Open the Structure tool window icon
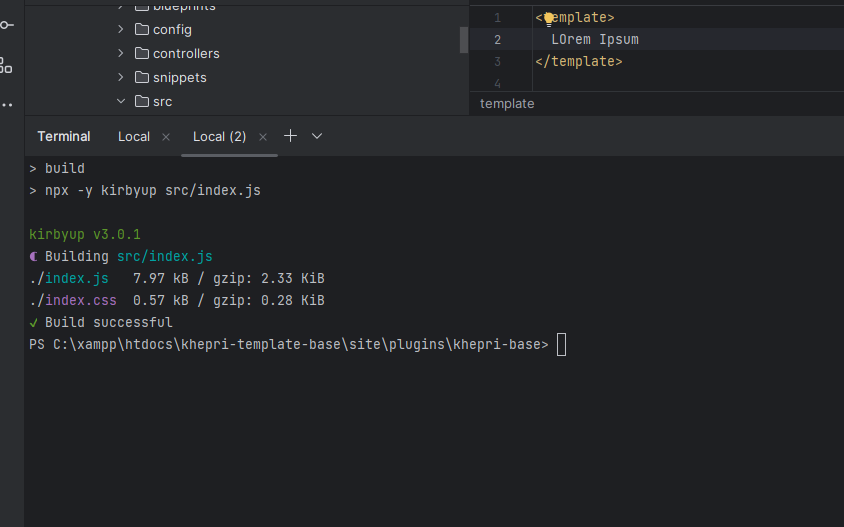 point(7,65)
